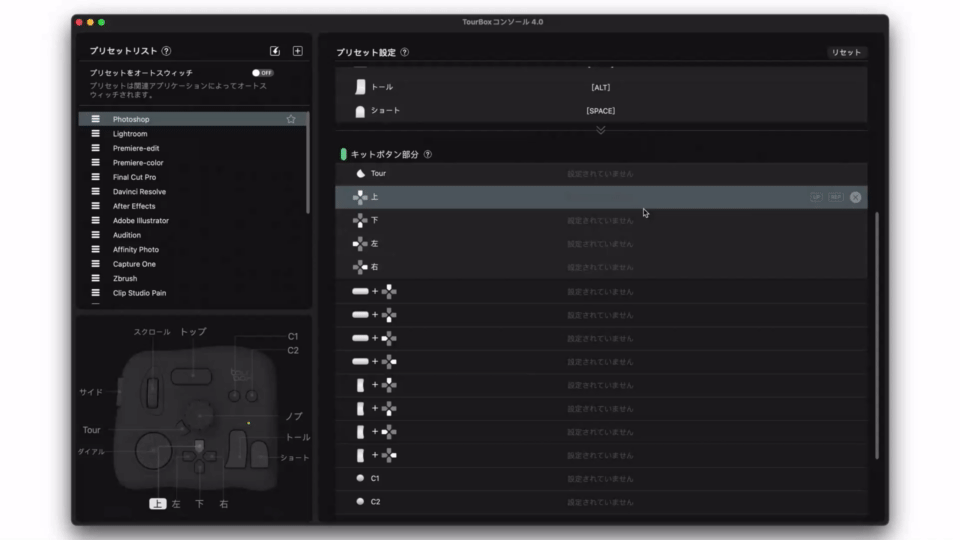Add a new preset with plus icon
Screen dimensions: 960x540
(x=297, y=51)
